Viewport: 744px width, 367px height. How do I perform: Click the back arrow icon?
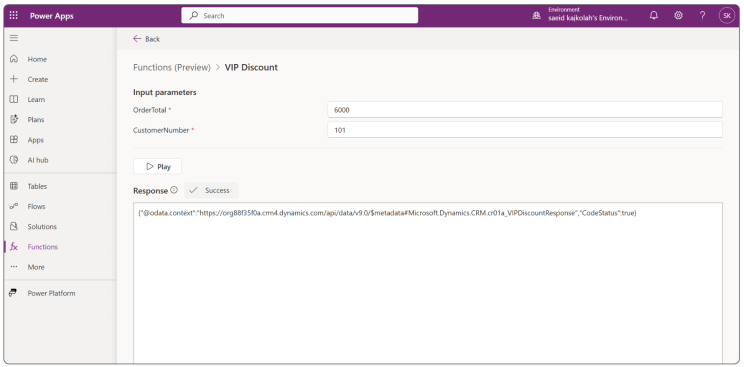(x=137, y=38)
